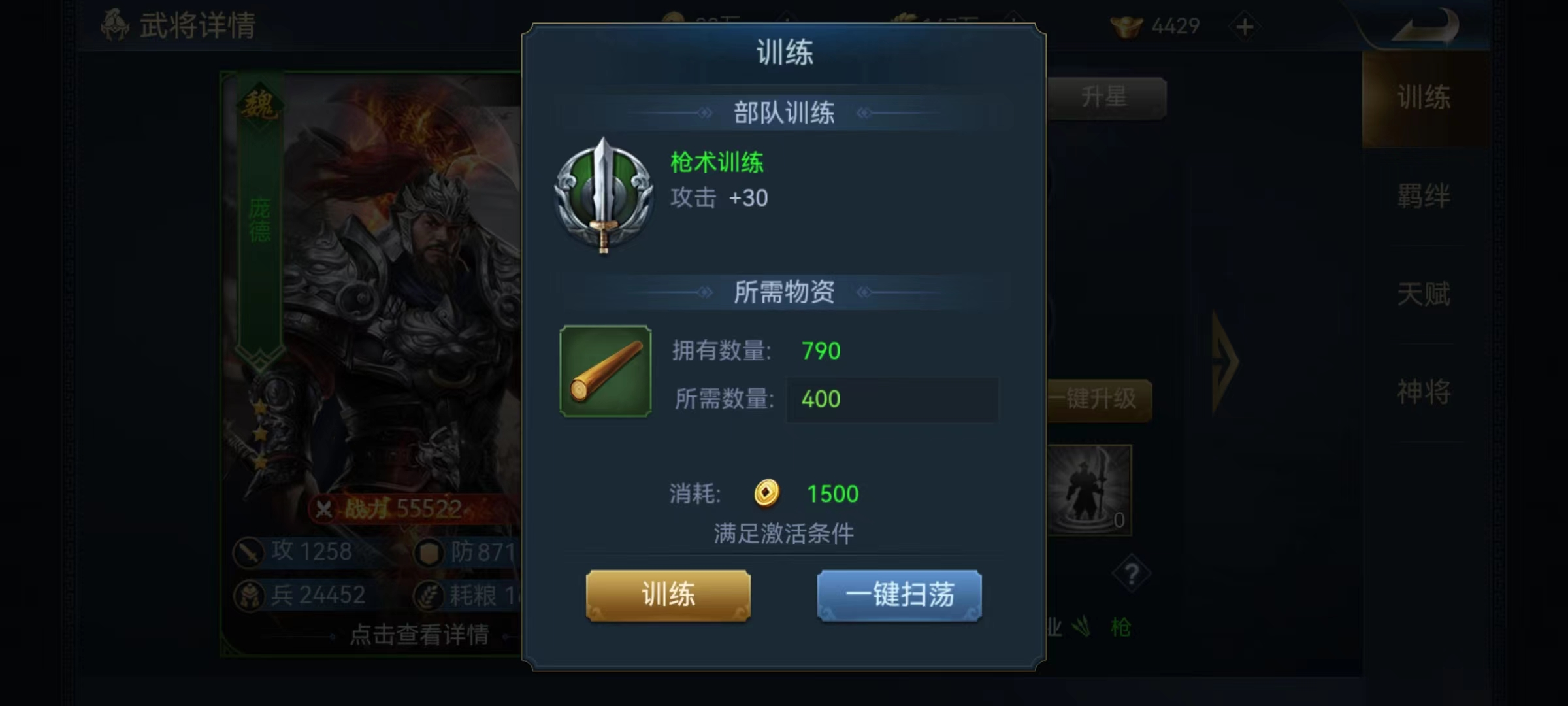Click the 枪术训练 sword shield icon
The width and height of the screenshot is (1568, 706).
(604, 195)
